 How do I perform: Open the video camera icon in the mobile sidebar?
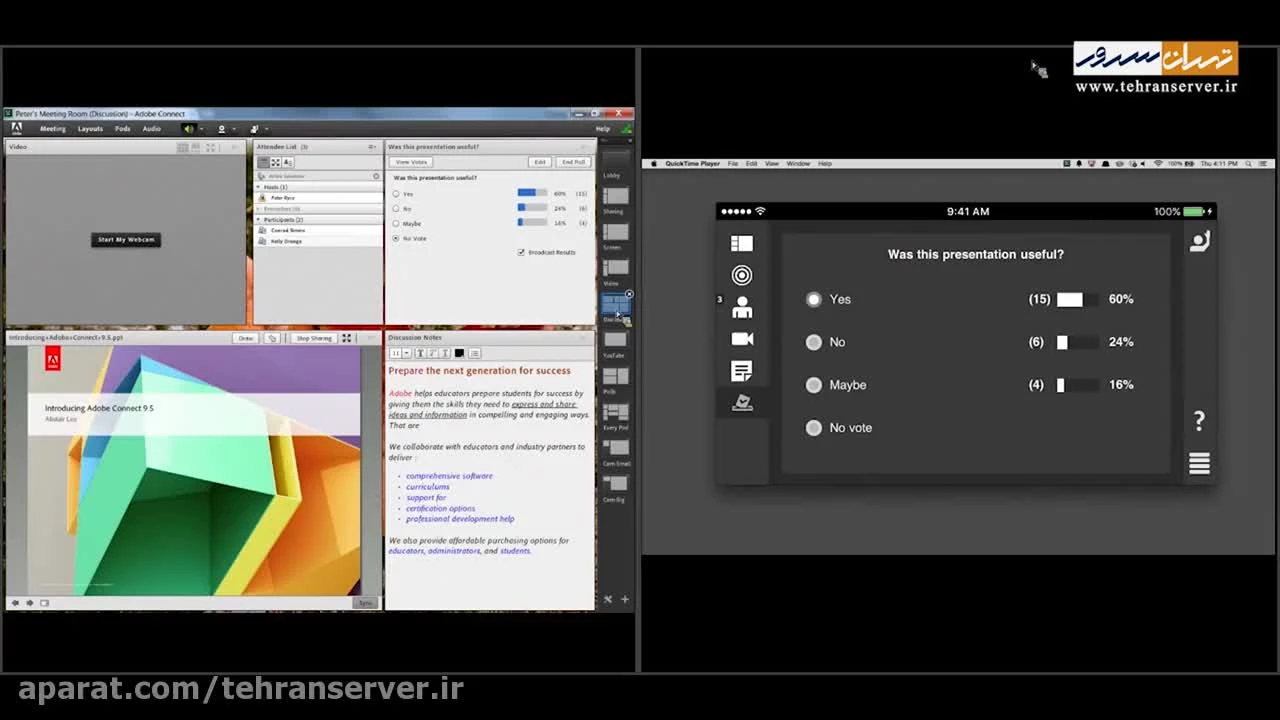tap(741, 339)
